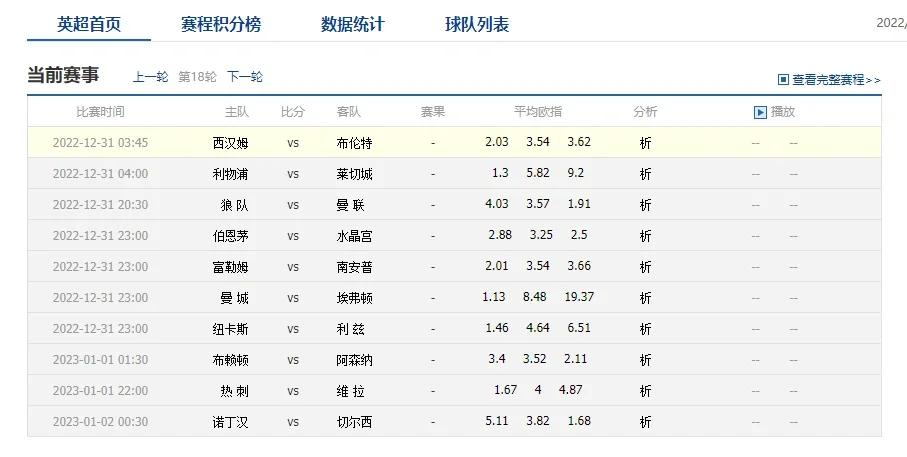This screenshot has width=907, height=457.
Task: Open analysis 析 for 诺丁汉 vs 切尔西
Action: point(646,422)
